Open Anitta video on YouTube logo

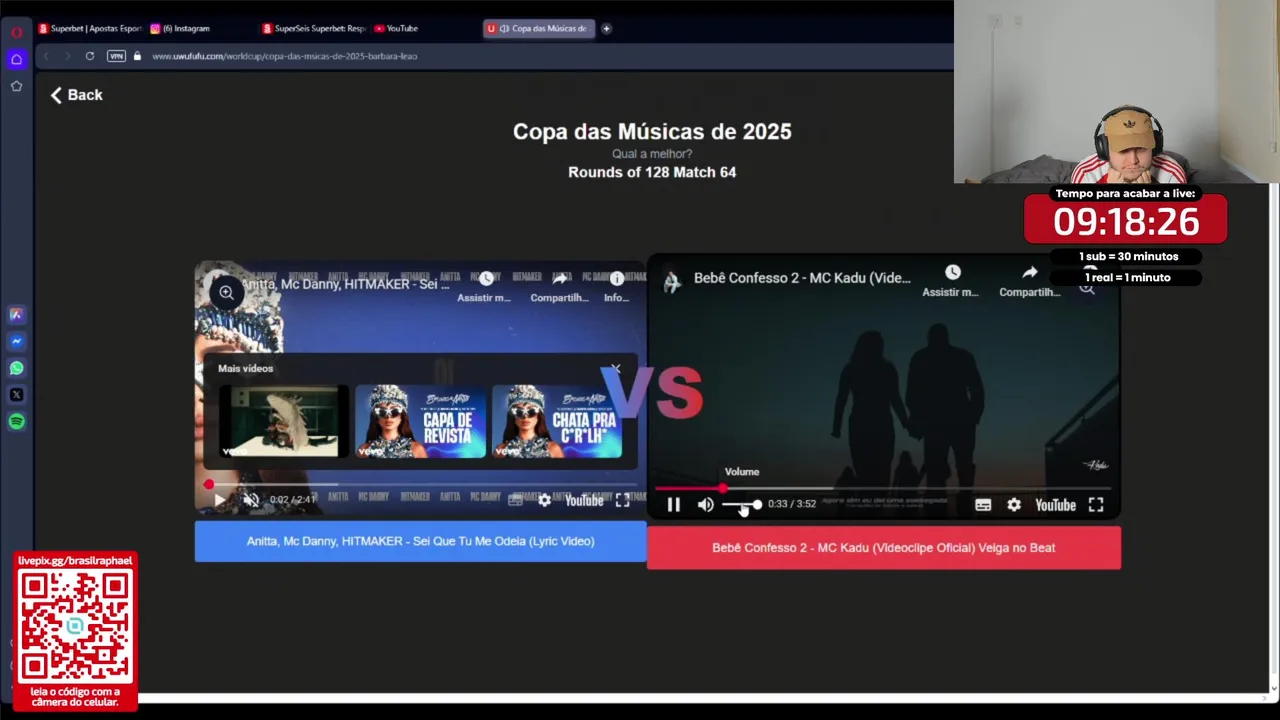[584, 500]
